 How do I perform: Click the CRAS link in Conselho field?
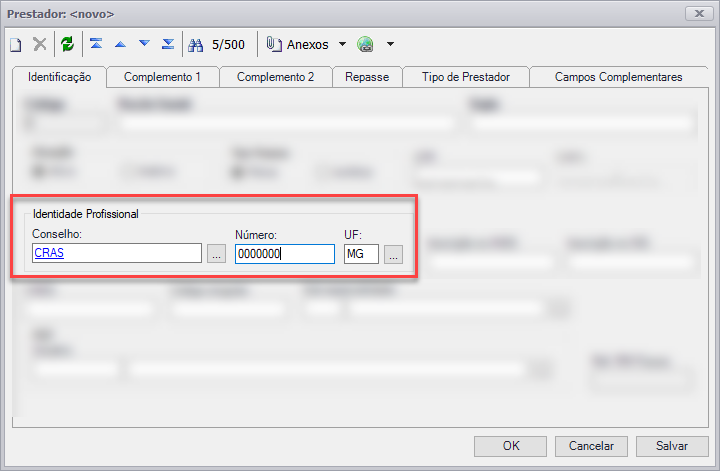49,253
